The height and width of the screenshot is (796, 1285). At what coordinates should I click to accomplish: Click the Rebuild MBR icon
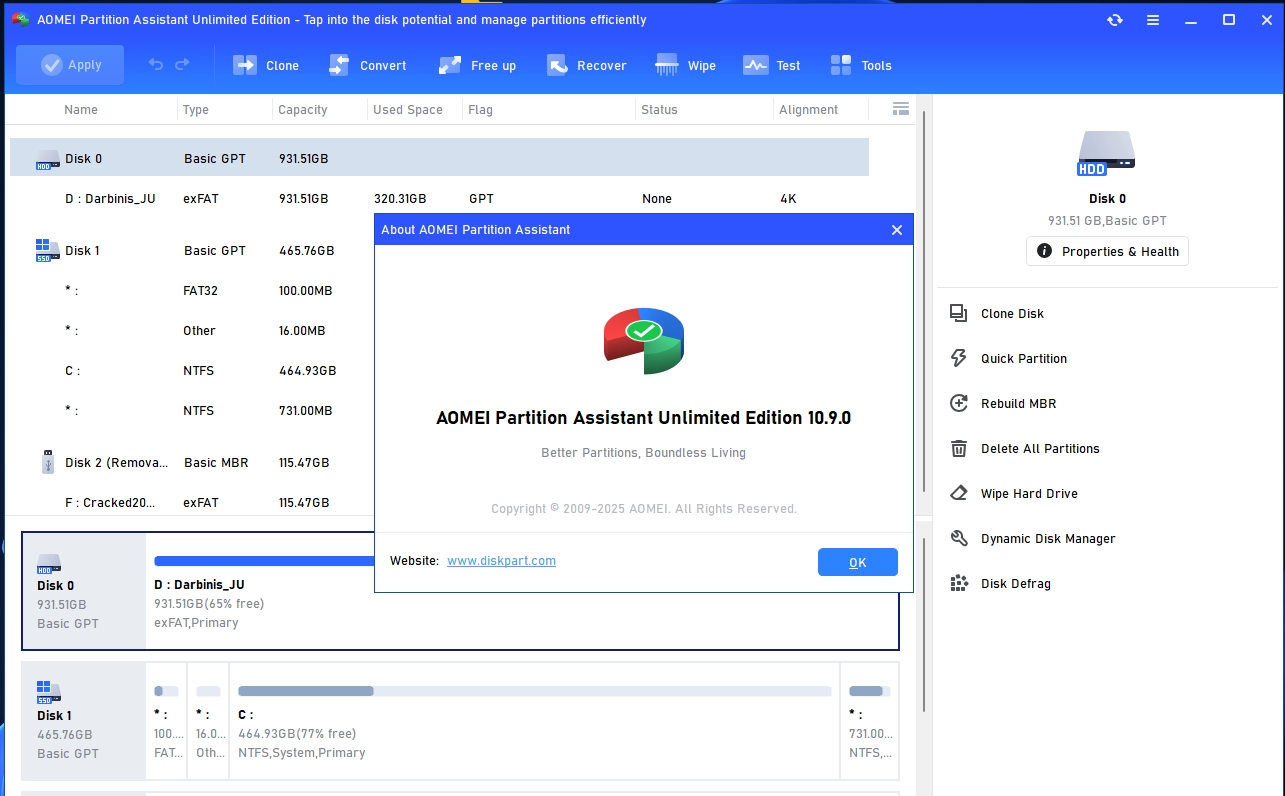959,404
